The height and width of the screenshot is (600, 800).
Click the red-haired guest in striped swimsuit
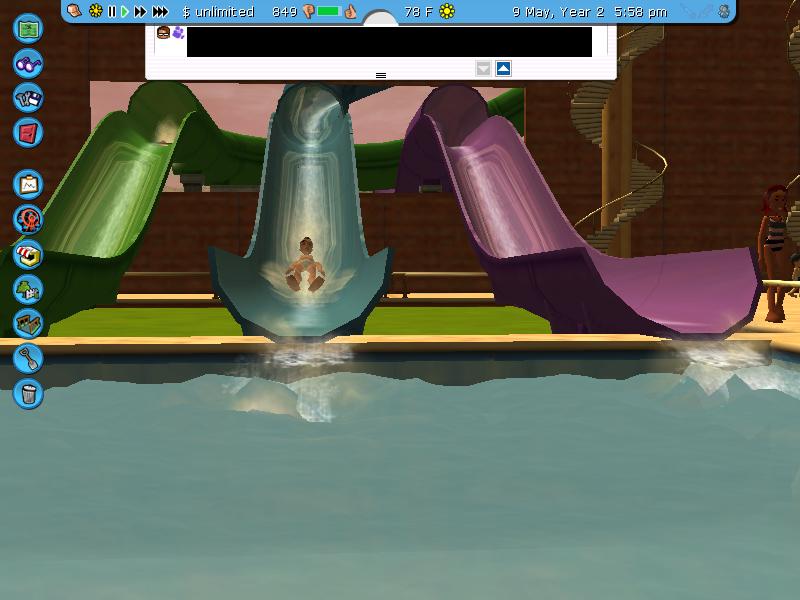pyautogui.click(x=775, y=254)
